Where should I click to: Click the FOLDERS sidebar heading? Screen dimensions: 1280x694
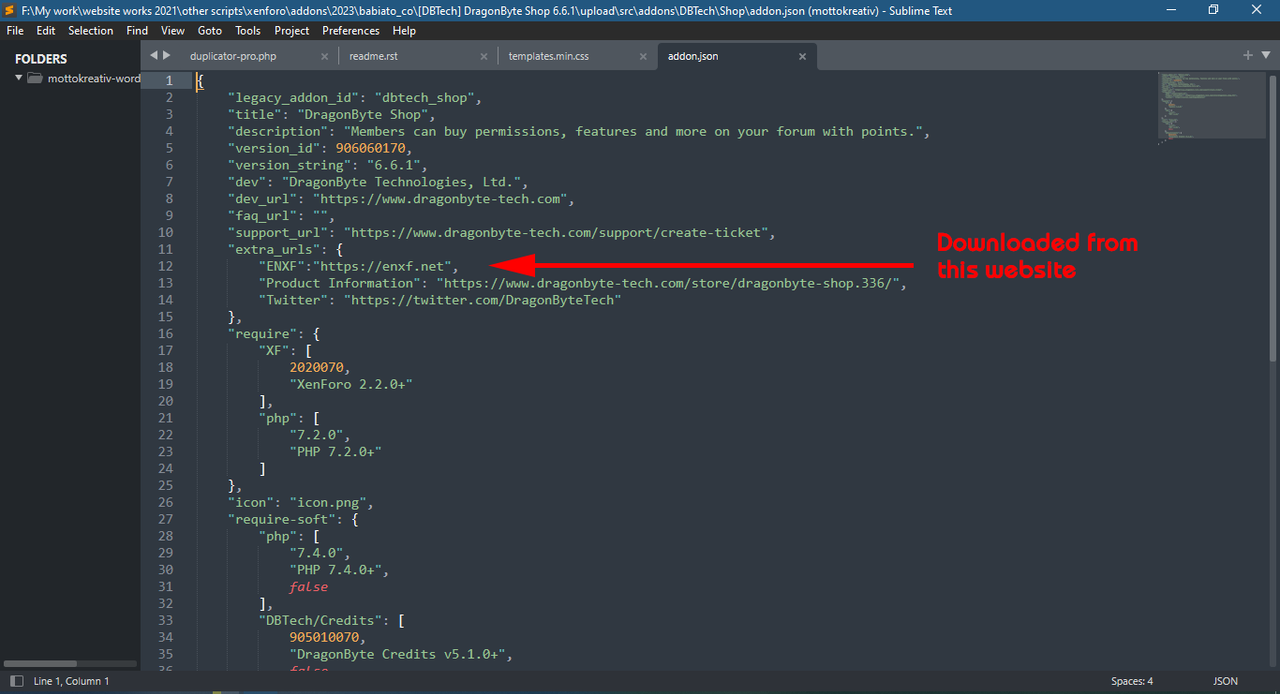click(x=41, y=59)
